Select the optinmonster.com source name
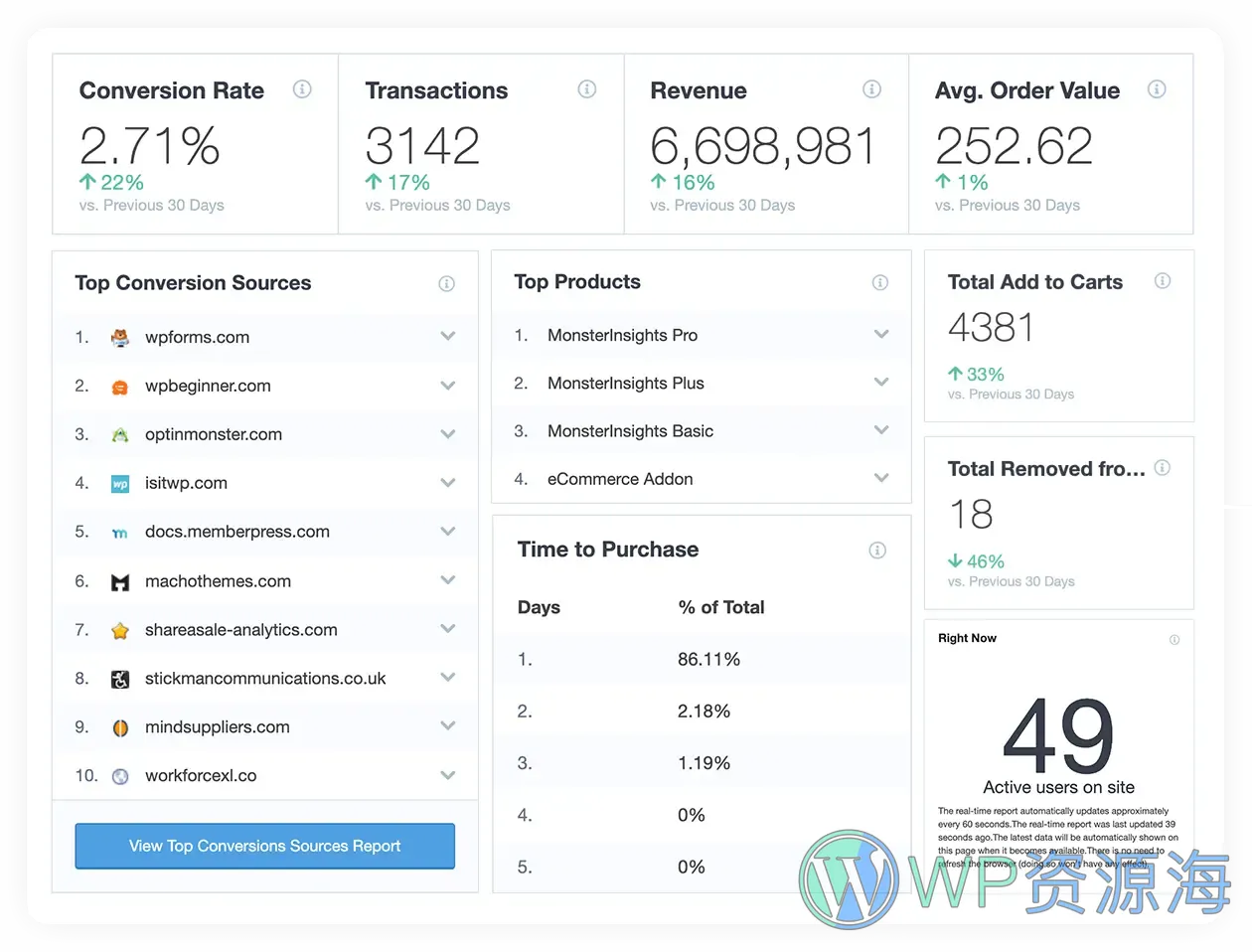1252x952 pixels. pos(214,434)
